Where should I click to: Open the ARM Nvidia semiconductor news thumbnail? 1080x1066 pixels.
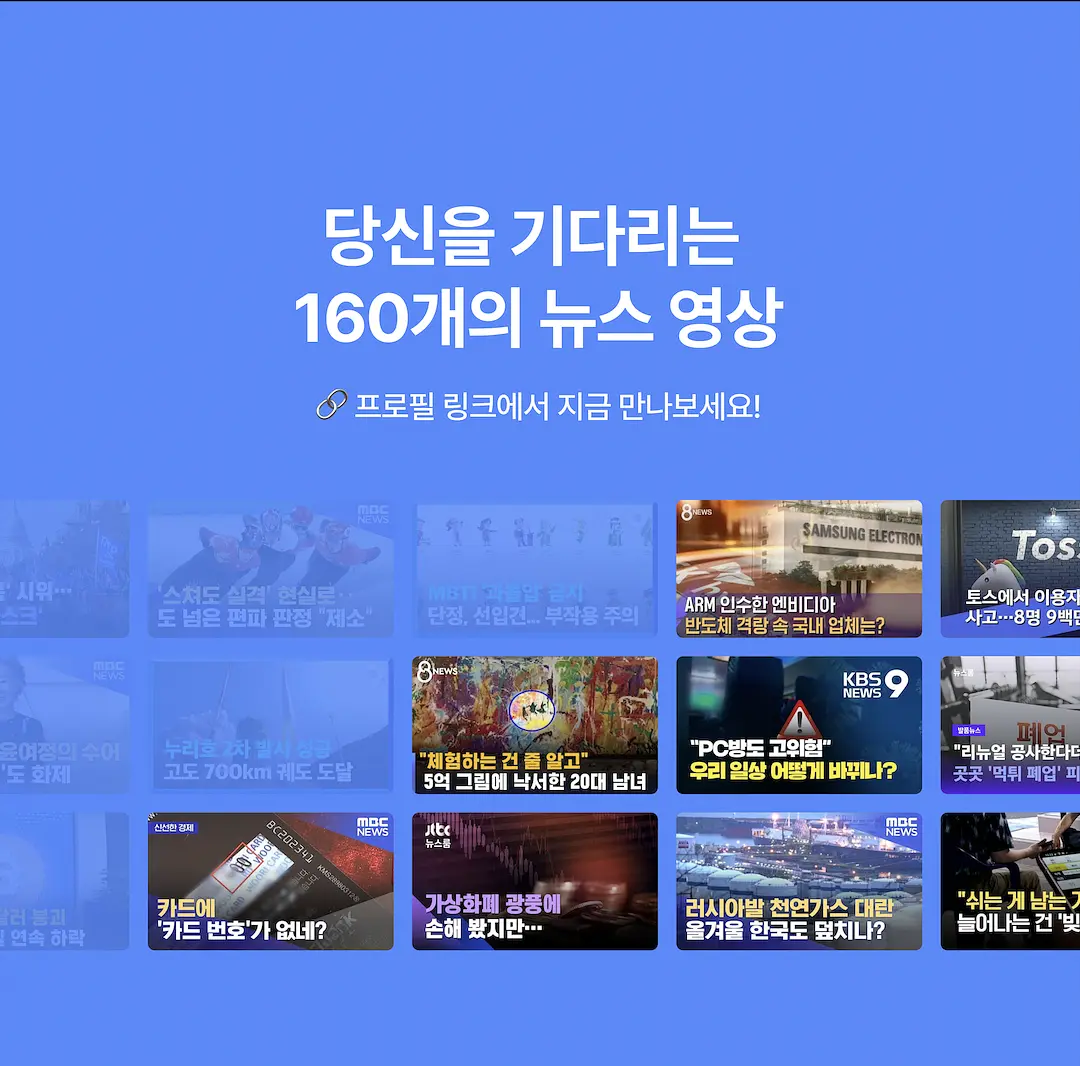click(799, 569)
